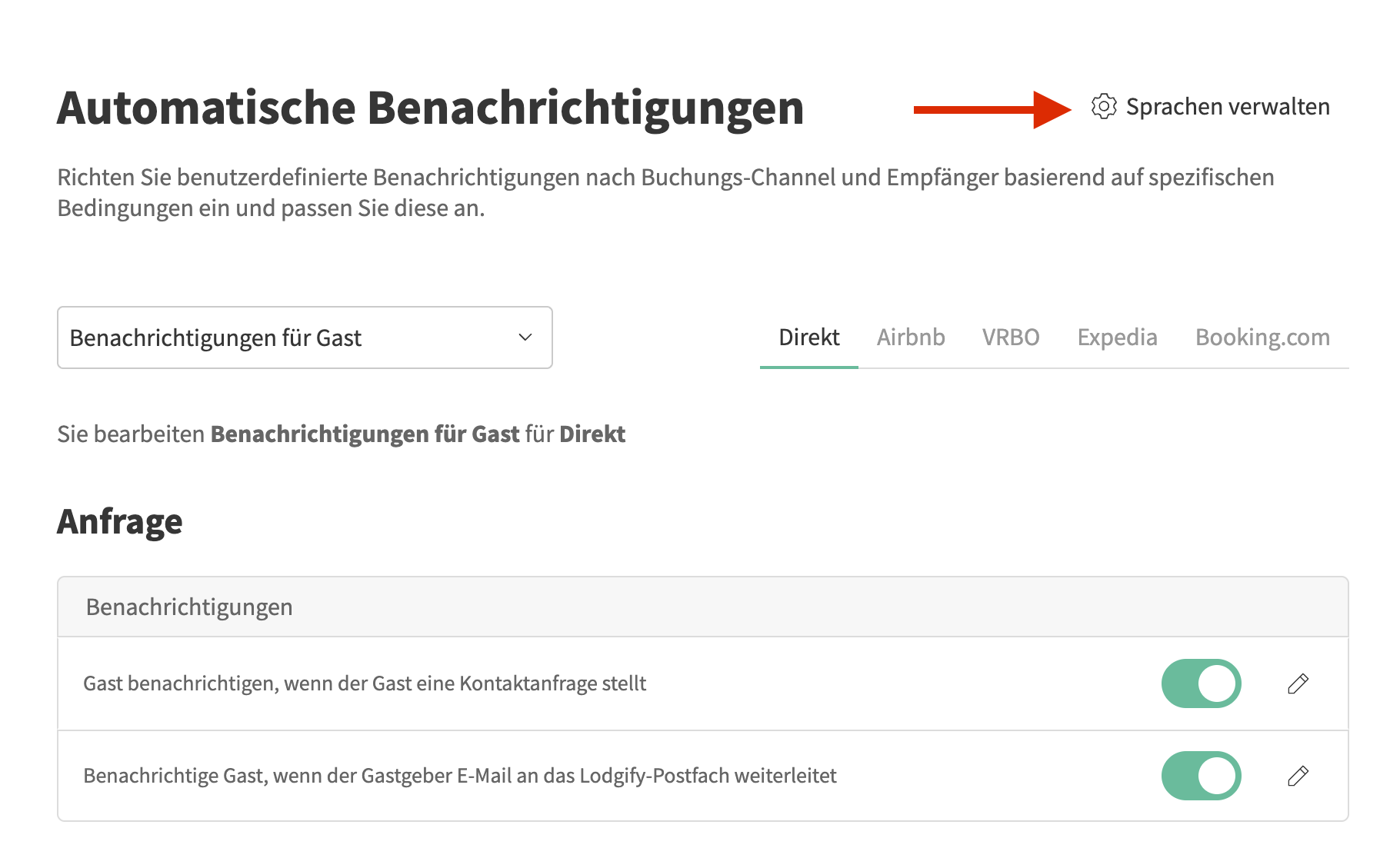Switch to the Airbnb tab
This screenshot has width=1400, height=858.
tap(911, 338)
